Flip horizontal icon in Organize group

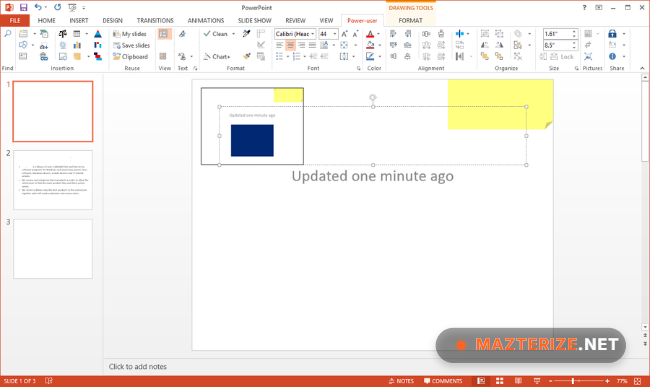tap(485, 45)
